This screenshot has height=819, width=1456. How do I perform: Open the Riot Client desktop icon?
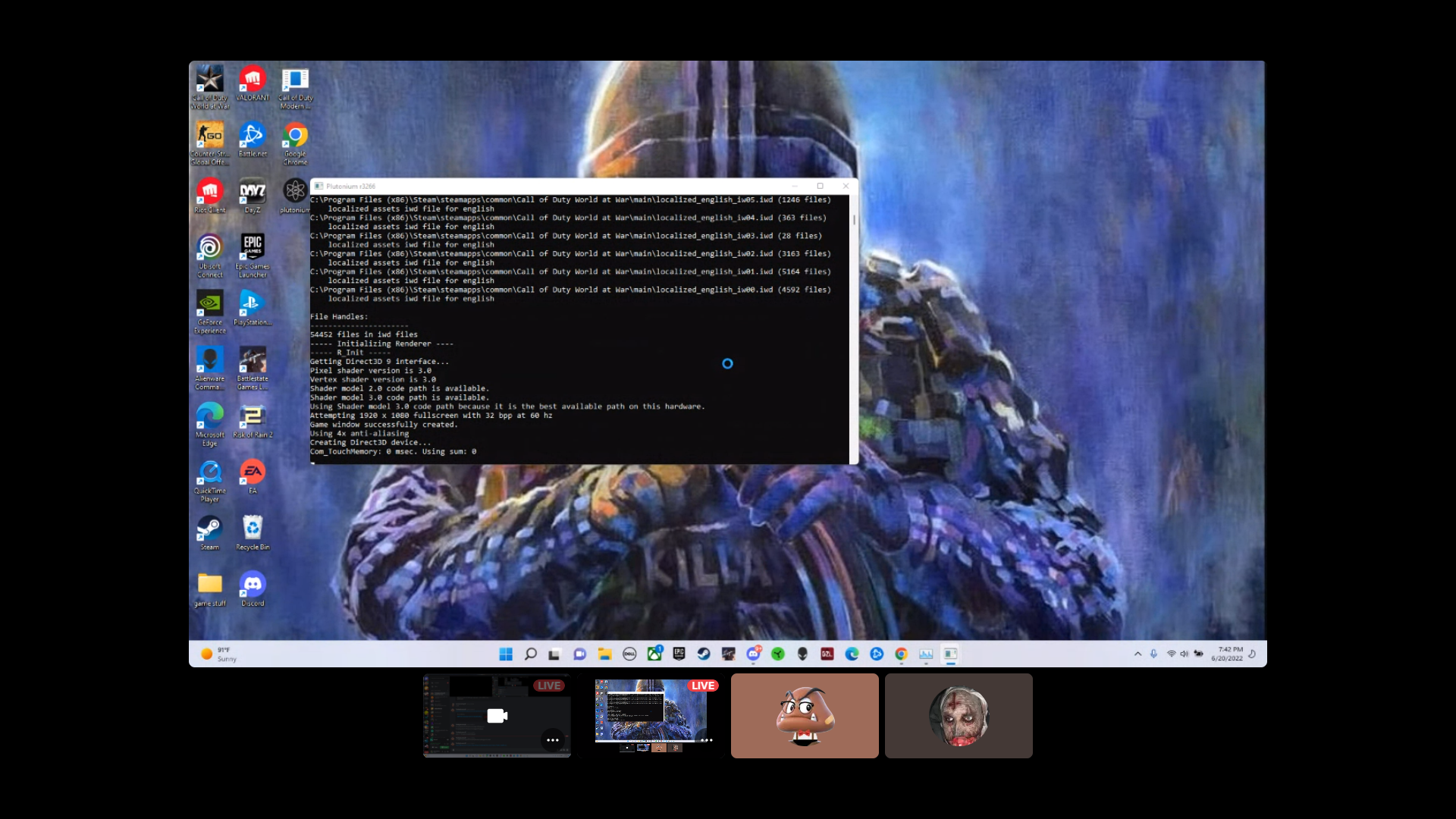coord(210,195)
